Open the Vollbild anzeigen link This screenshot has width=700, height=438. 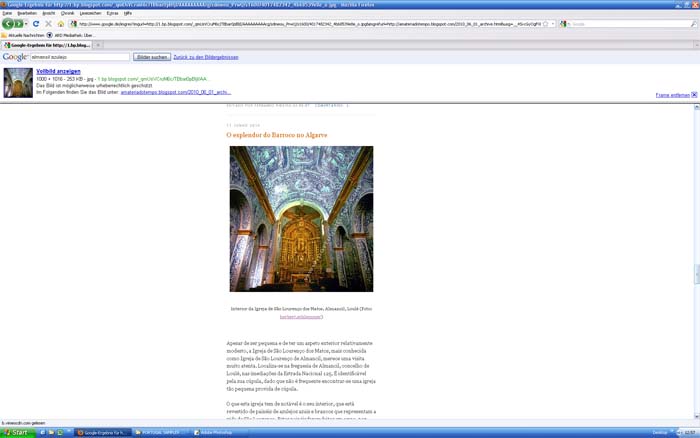click(58, 72)
